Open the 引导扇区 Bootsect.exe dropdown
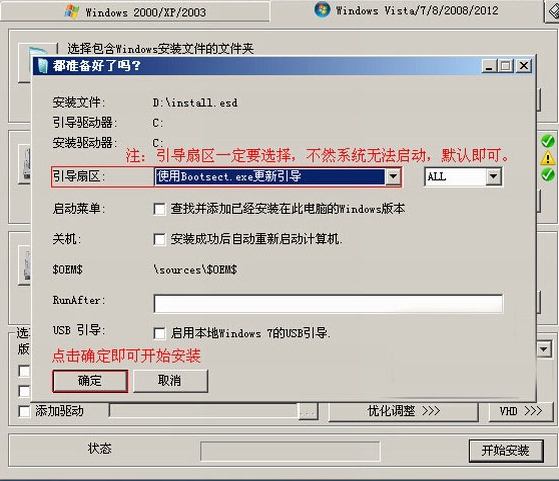The image size is (559, 481). click(393, 176)
